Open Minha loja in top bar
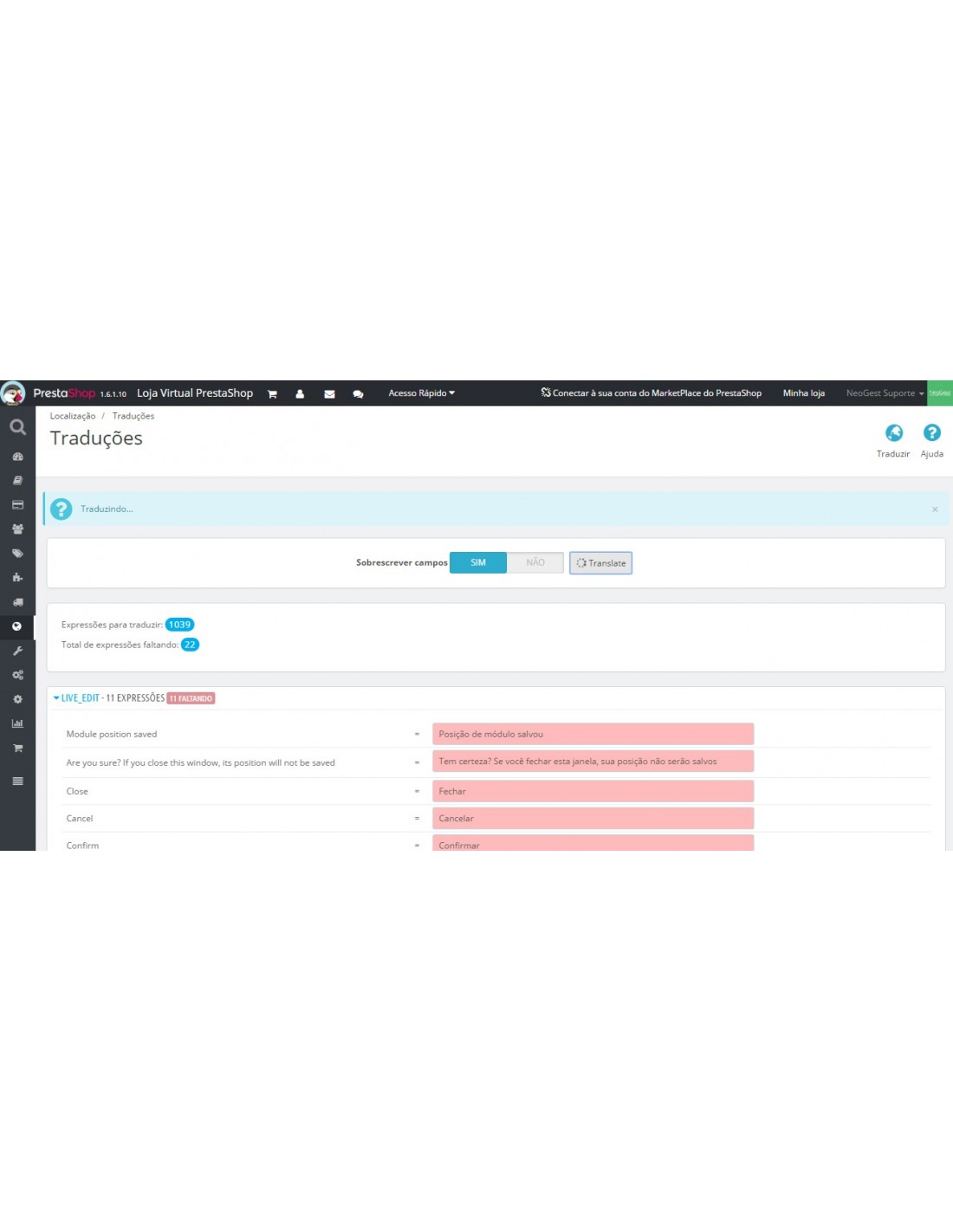 pyautogui.click(x=803, y=393)
